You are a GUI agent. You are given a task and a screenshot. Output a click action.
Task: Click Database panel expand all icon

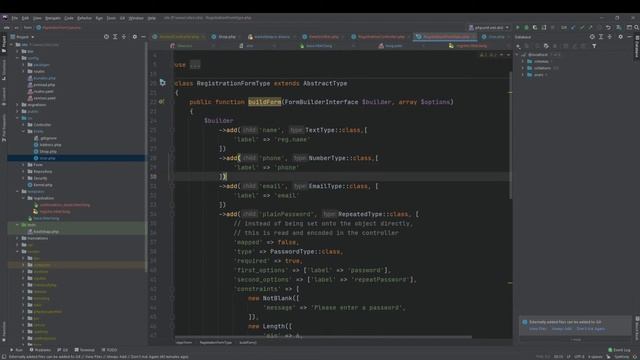(601, 37)
